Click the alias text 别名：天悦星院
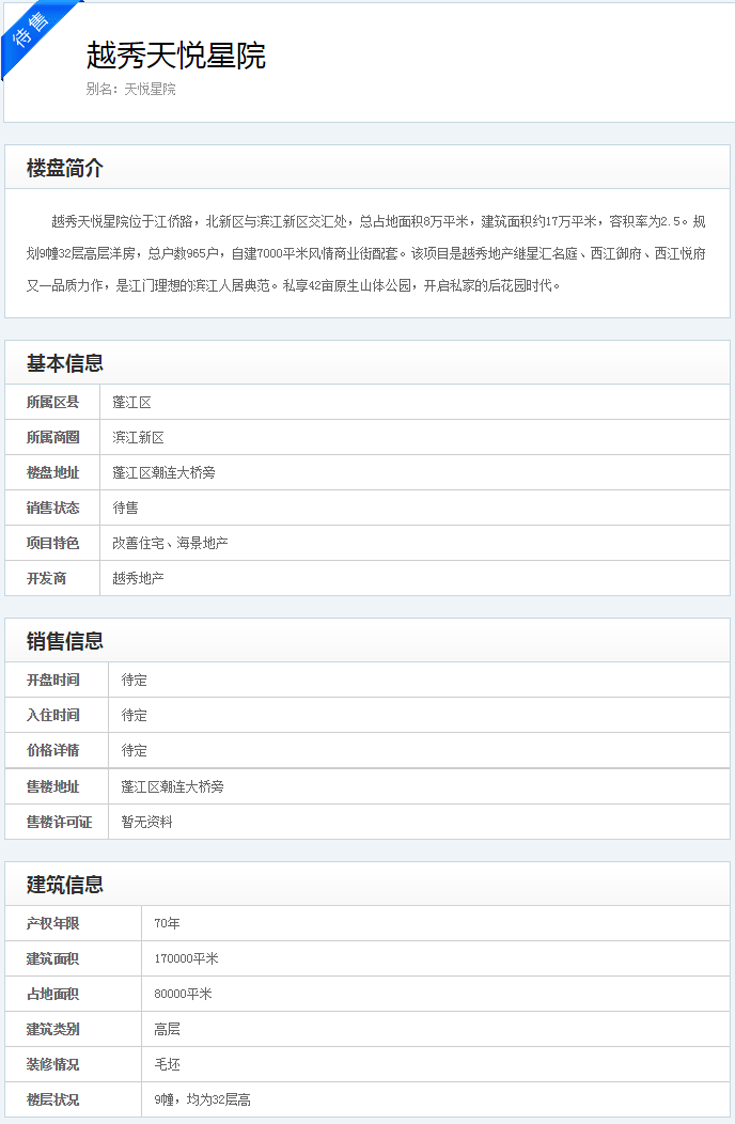 [131, 89]
